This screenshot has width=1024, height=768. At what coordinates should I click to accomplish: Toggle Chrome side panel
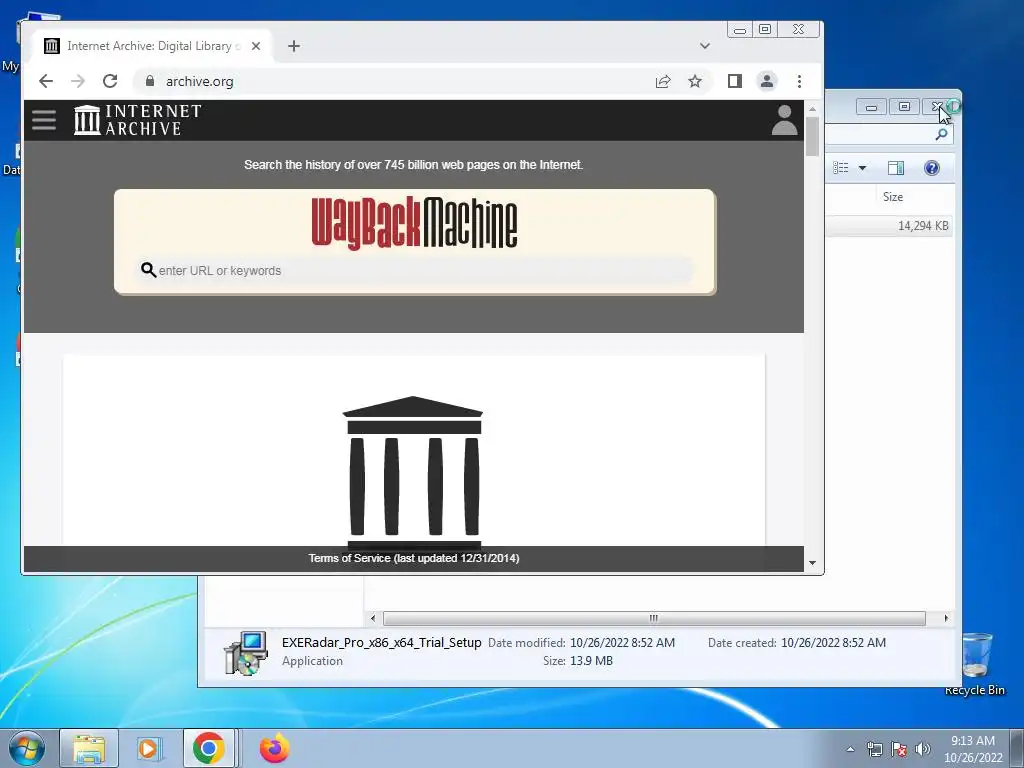click(735, 81)
